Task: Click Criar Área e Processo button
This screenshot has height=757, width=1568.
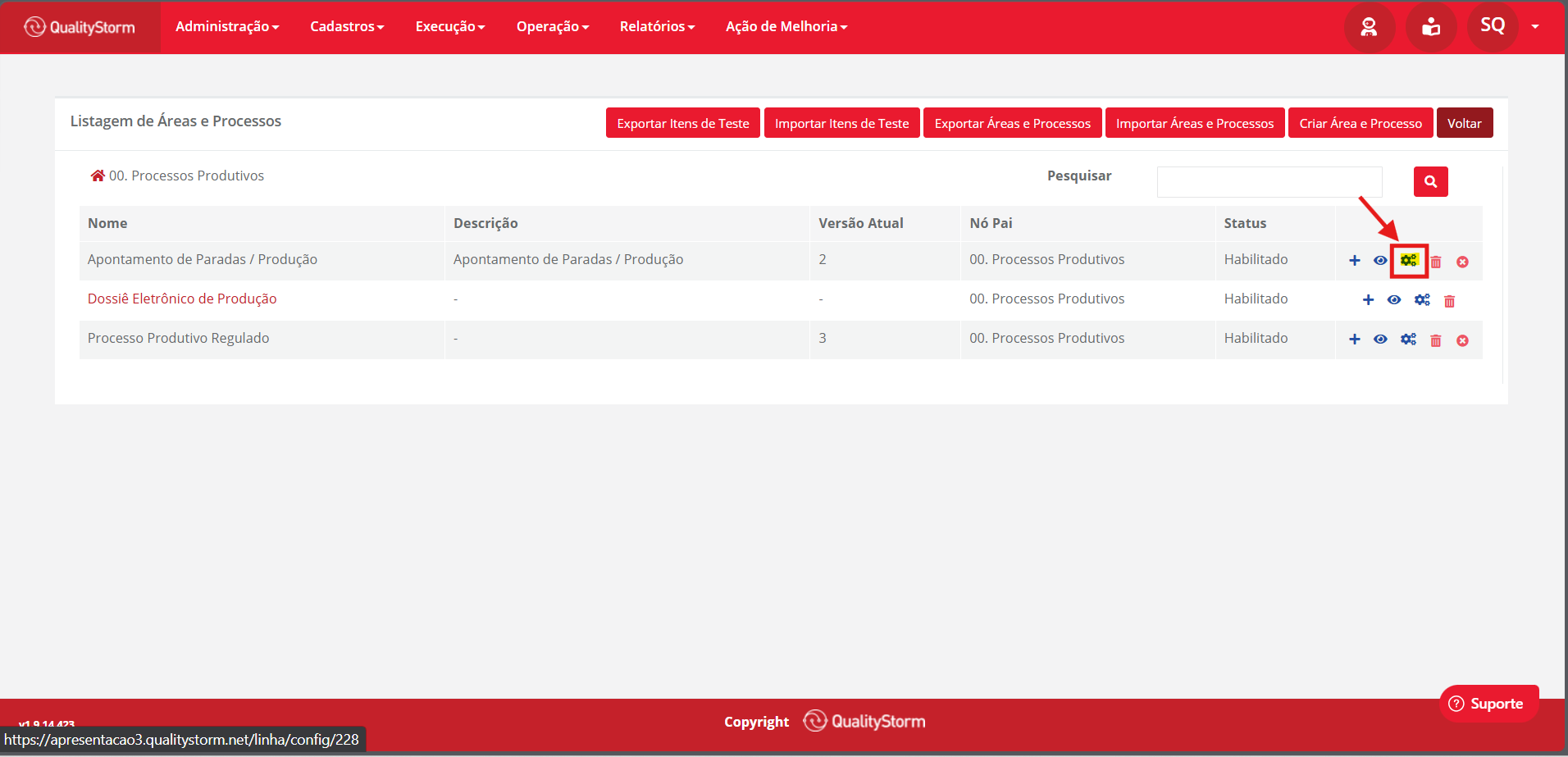Action: pos(1361,123)
